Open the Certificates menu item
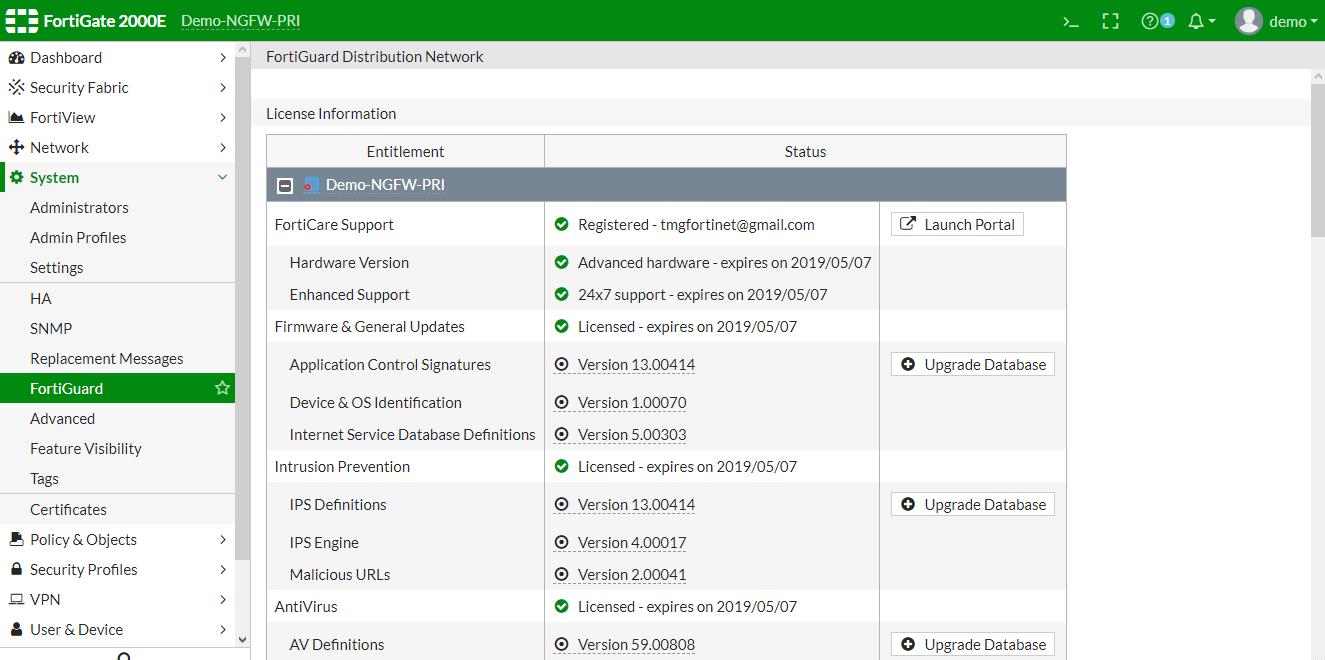The width and height of the screenshot is (1325, 660). point(68,509)
